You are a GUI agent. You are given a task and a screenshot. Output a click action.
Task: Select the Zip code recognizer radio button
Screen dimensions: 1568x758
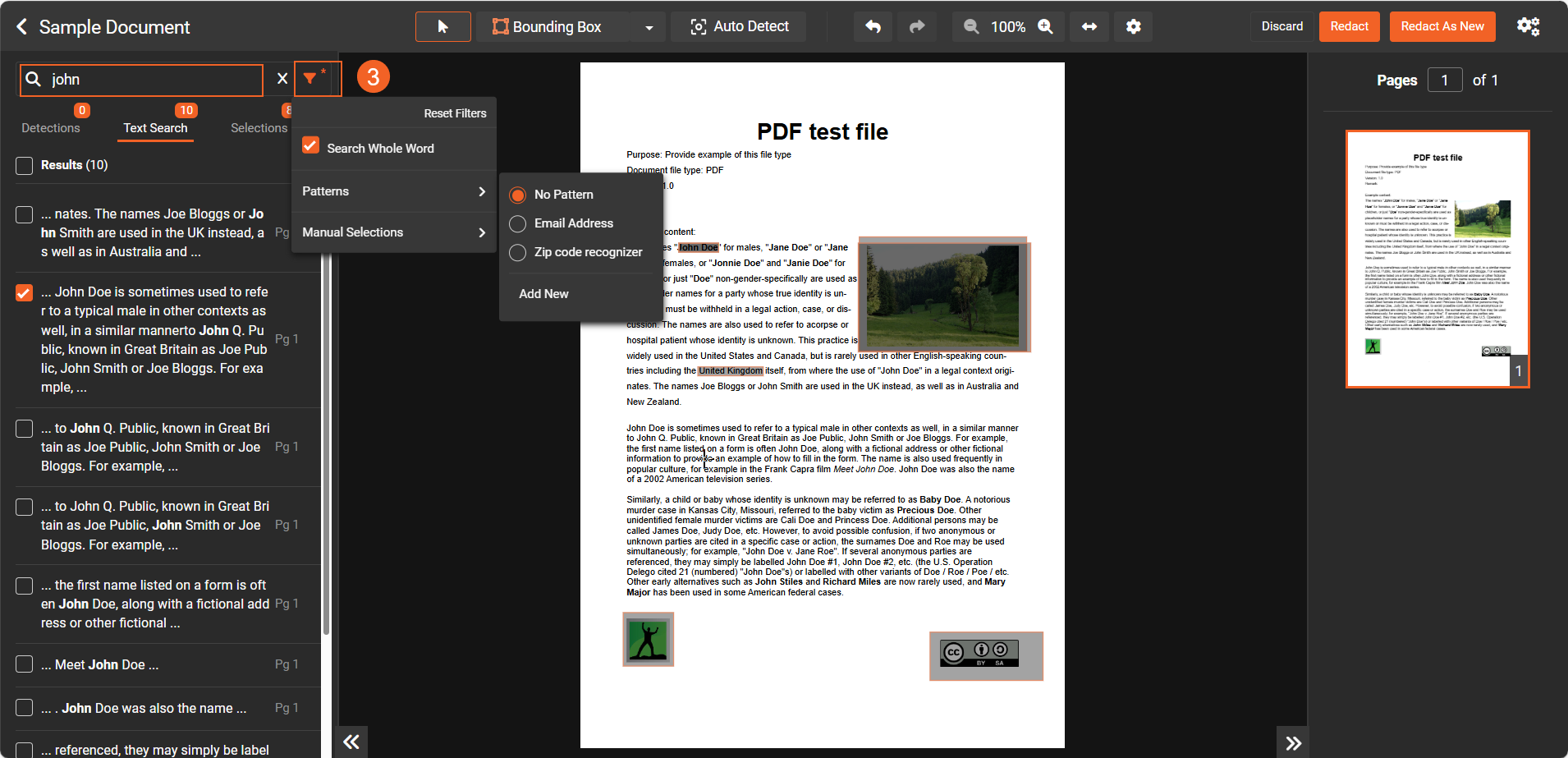pos(517,253)
